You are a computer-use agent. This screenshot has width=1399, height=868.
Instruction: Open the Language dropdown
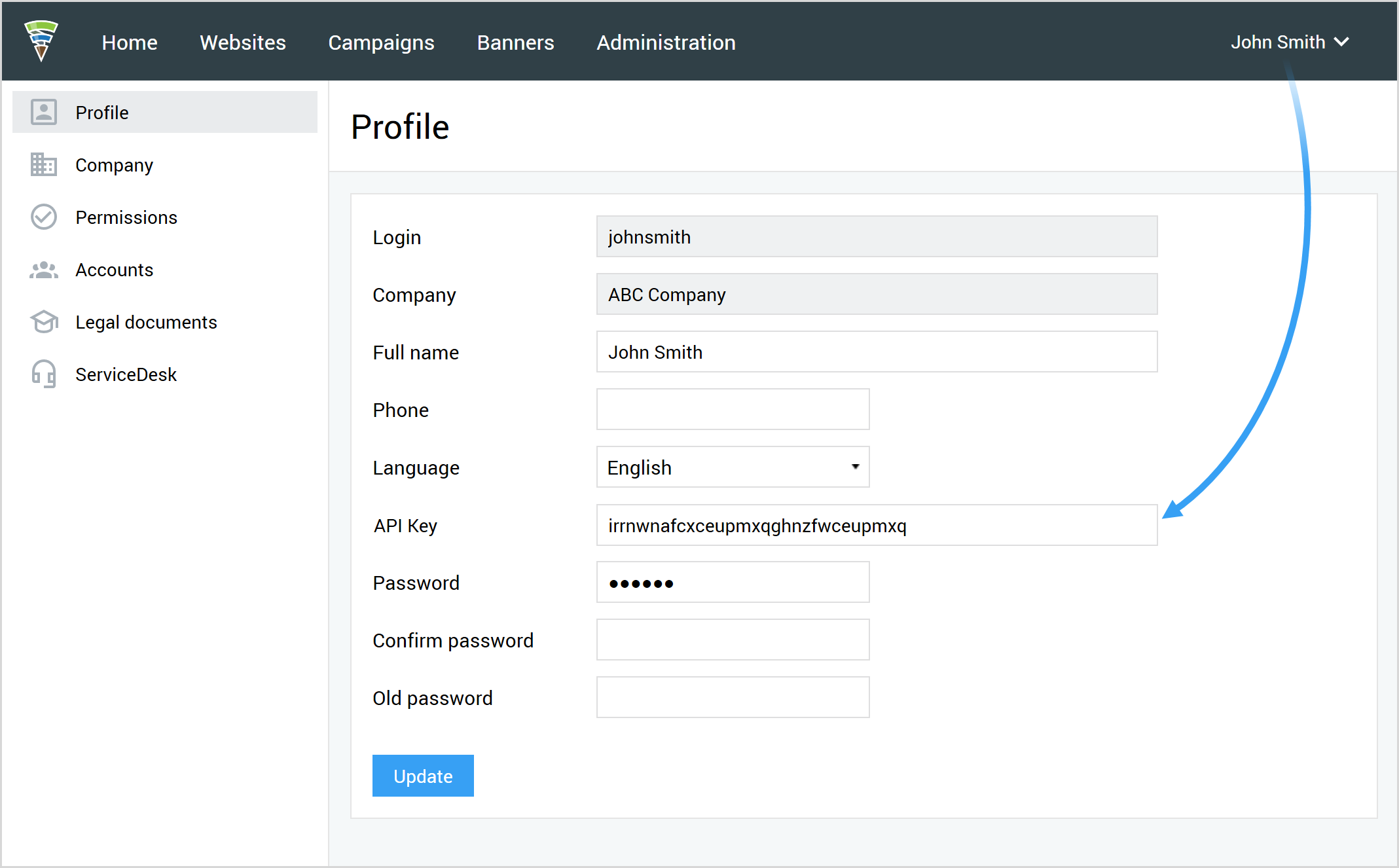733,467
